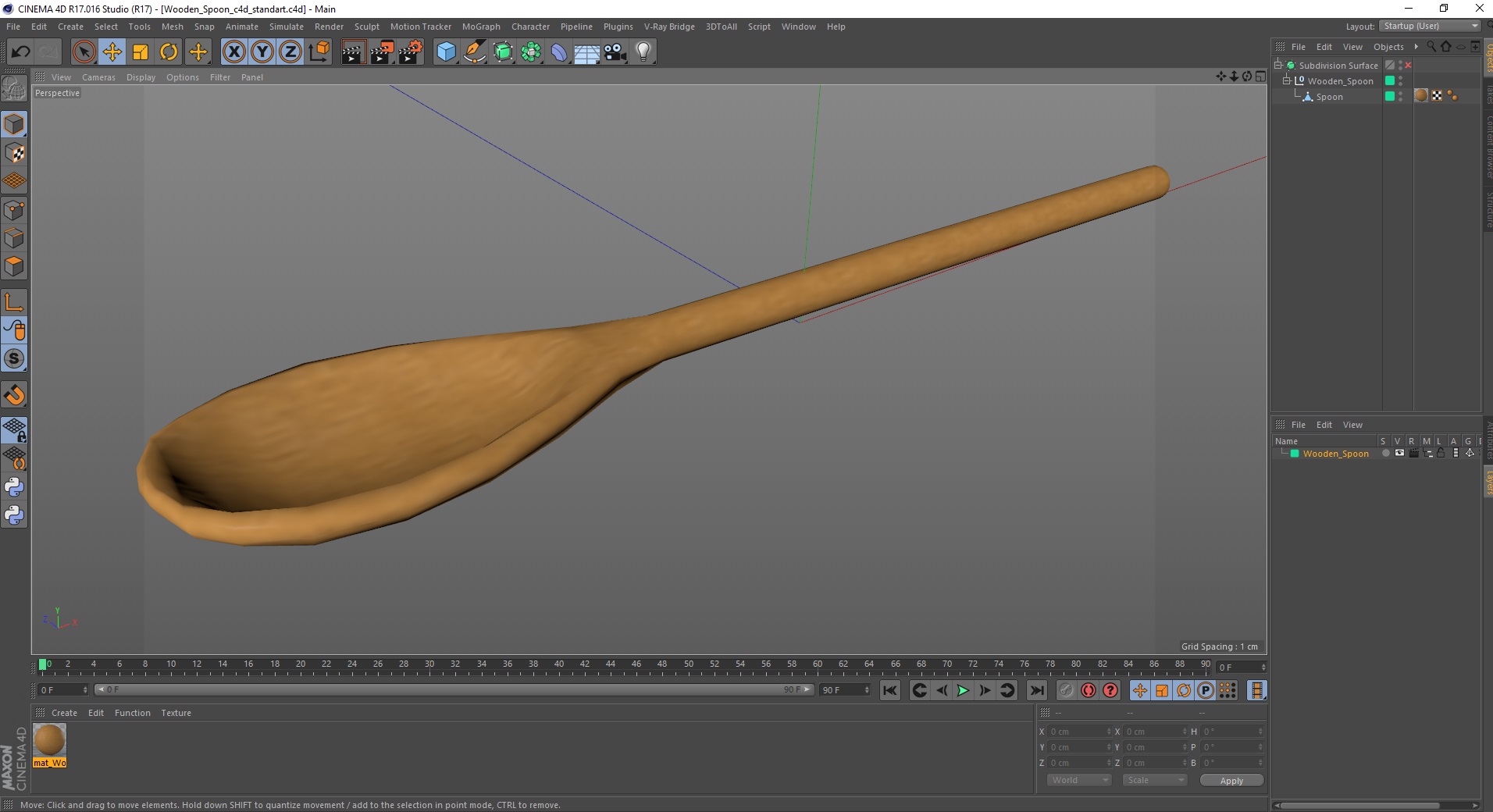The image size is (1493, 812).
Task: Click Make Editable in left toolbar
Action: (x=14, y=88)
